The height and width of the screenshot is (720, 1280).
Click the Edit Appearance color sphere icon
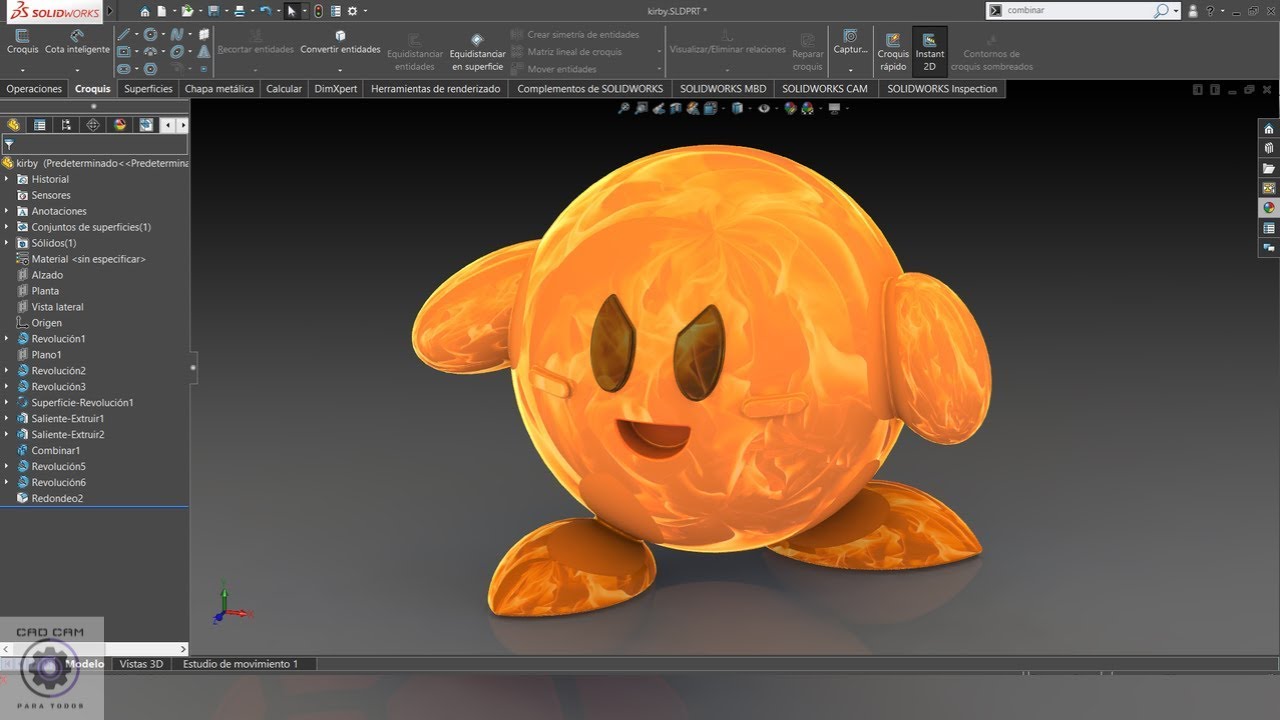tap(789, 108)
